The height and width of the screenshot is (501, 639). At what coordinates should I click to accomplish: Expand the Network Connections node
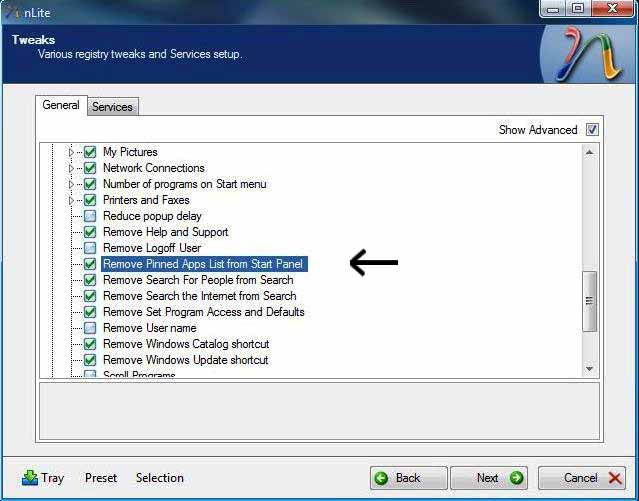(71, 168)
